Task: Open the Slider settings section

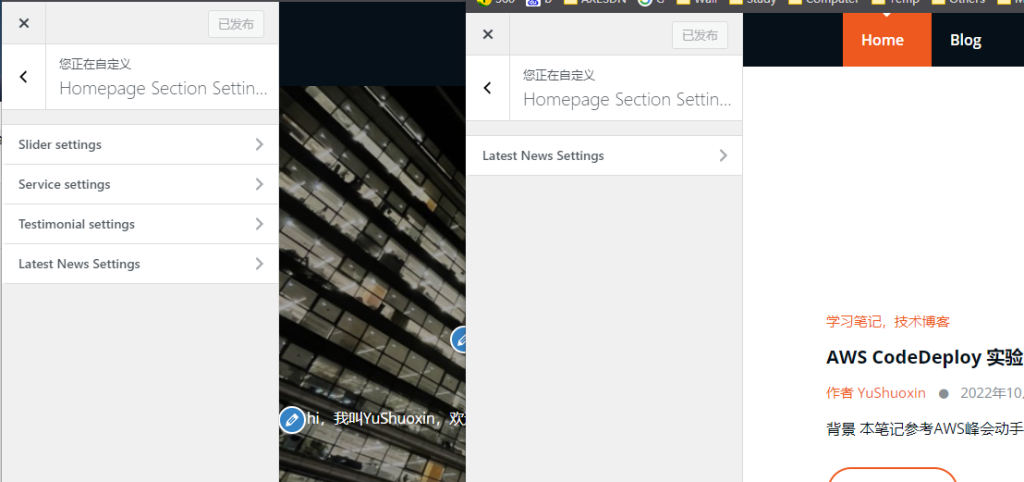Action: tap(60, 145)
